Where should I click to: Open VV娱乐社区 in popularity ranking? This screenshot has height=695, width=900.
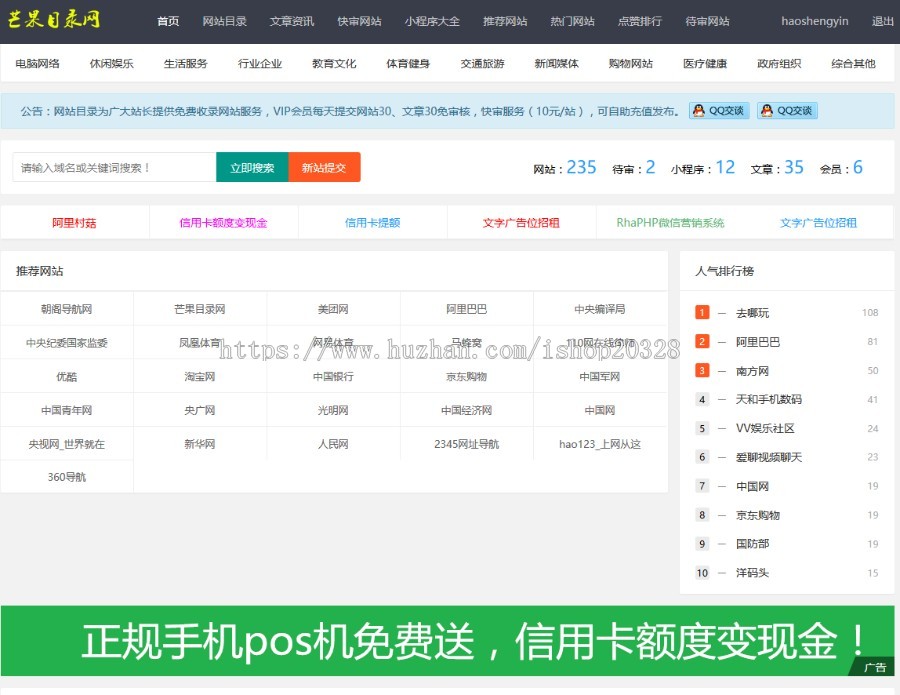[765, 428]
